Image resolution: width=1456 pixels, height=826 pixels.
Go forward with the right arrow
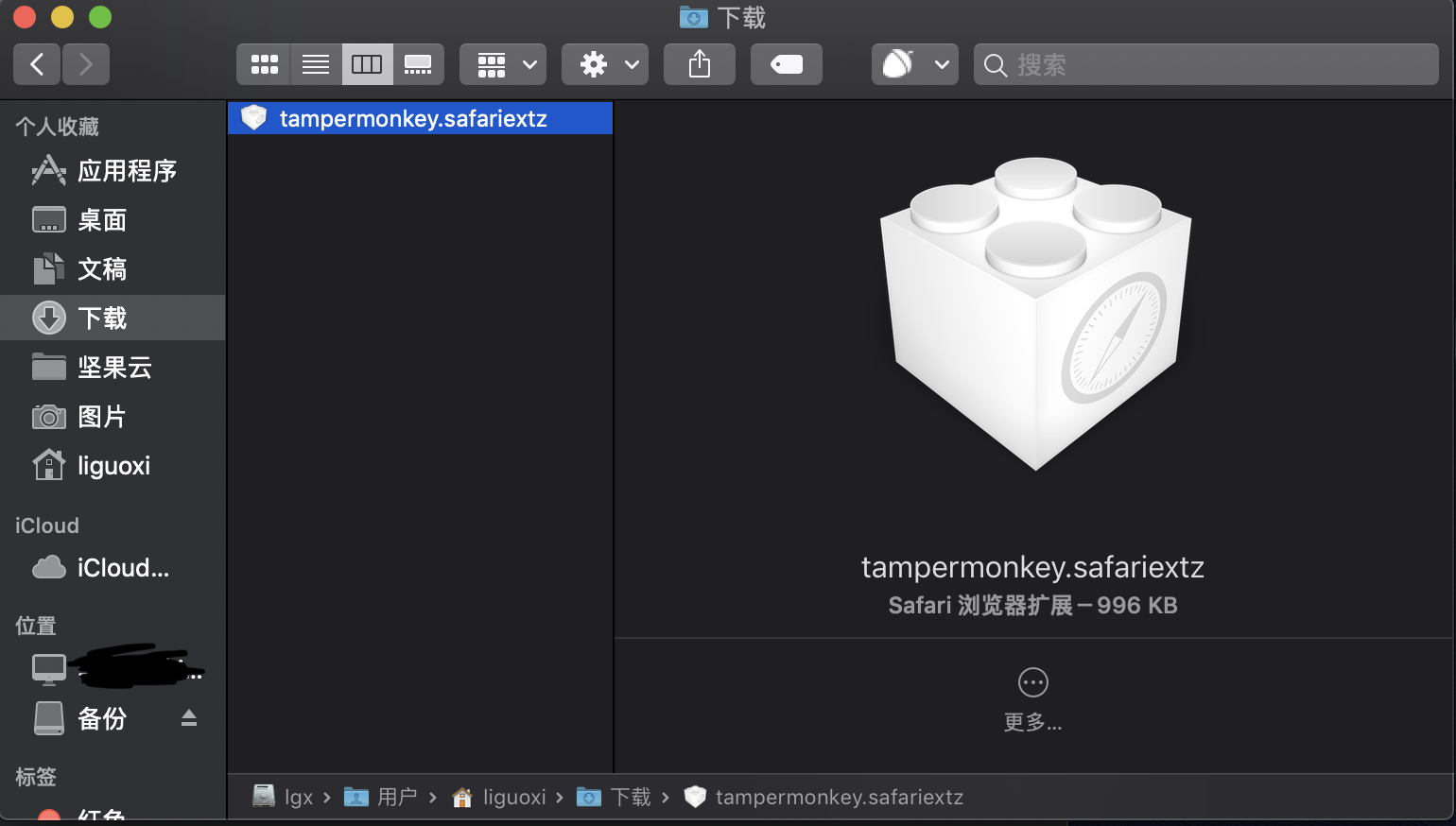86,64
